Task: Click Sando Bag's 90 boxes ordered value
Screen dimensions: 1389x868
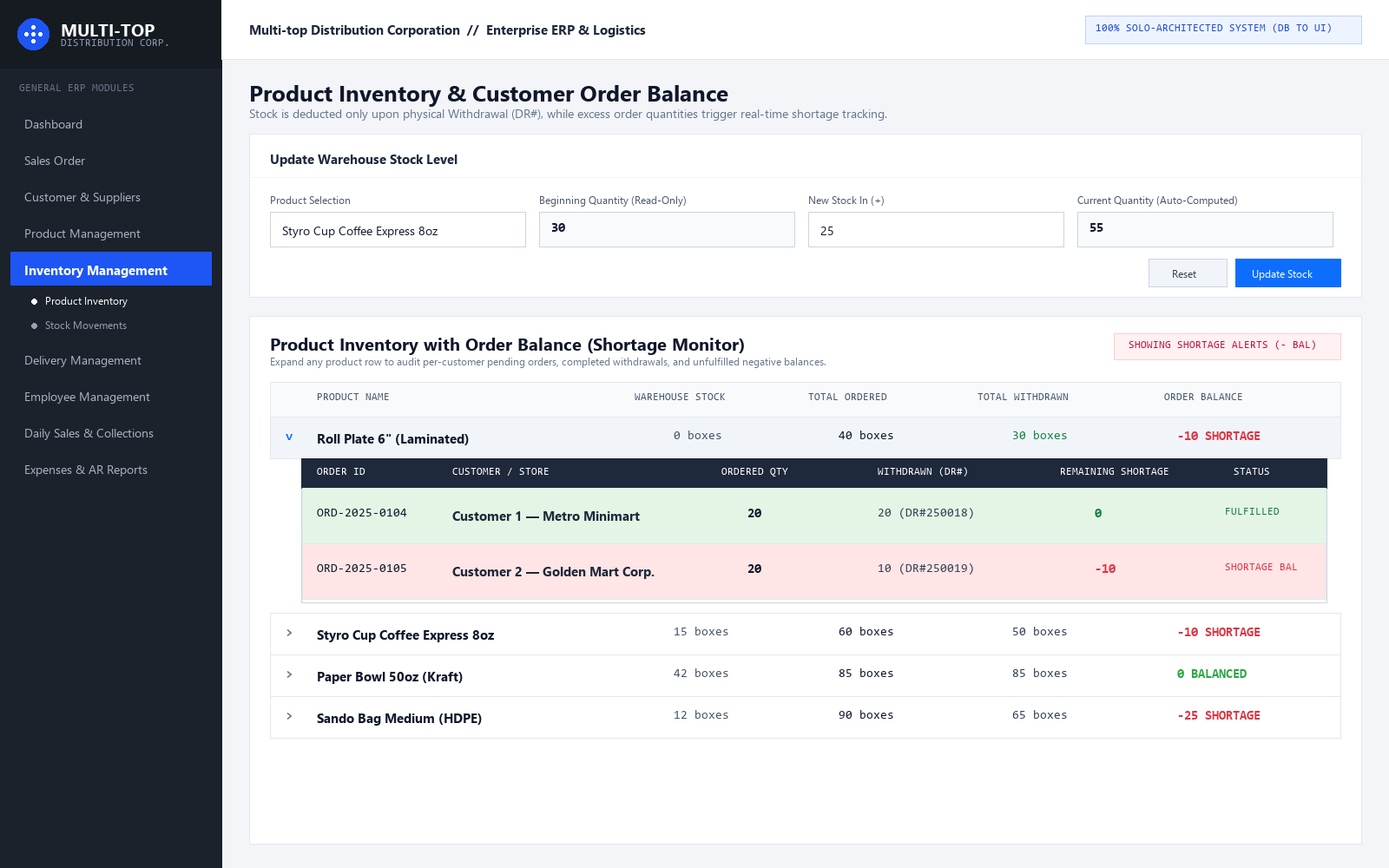Action: (866, 715)
